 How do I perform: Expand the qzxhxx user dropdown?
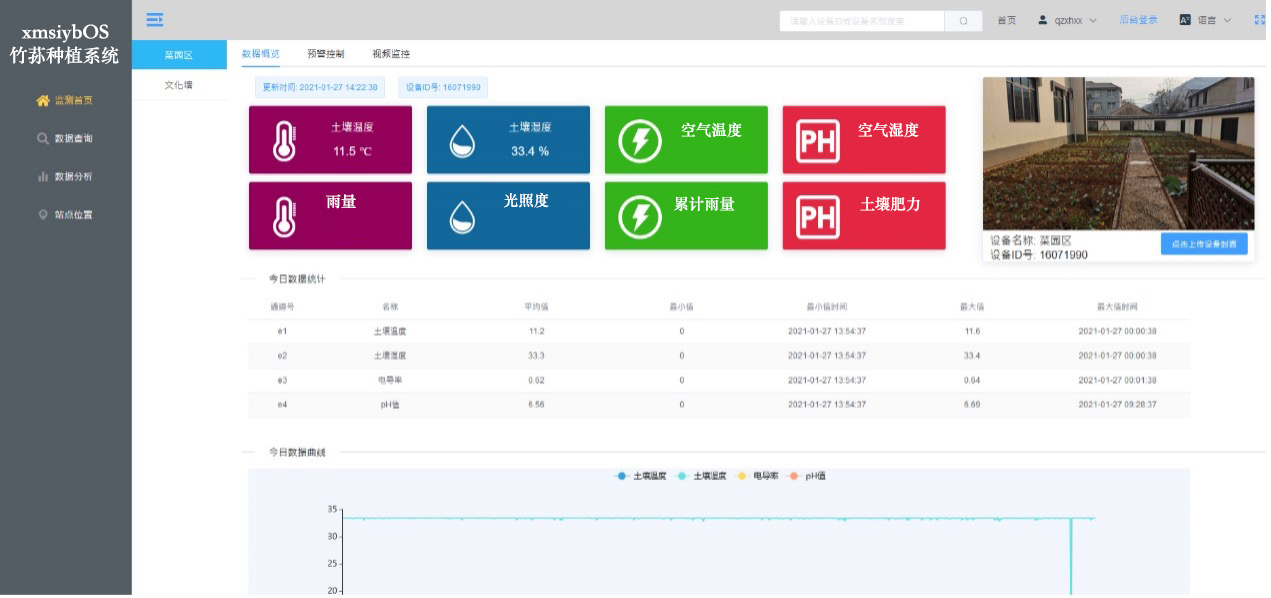[1067, 20]
